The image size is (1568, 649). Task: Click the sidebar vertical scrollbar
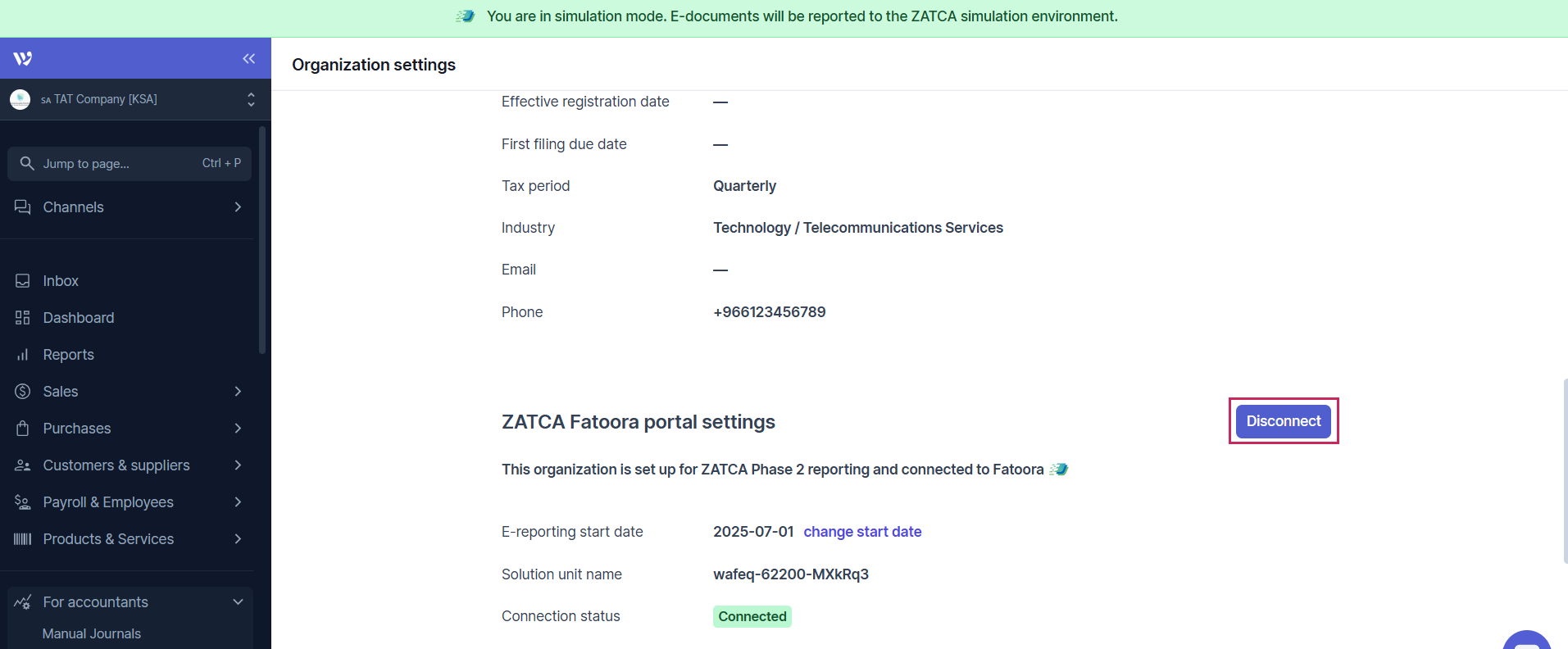[262, 238]
